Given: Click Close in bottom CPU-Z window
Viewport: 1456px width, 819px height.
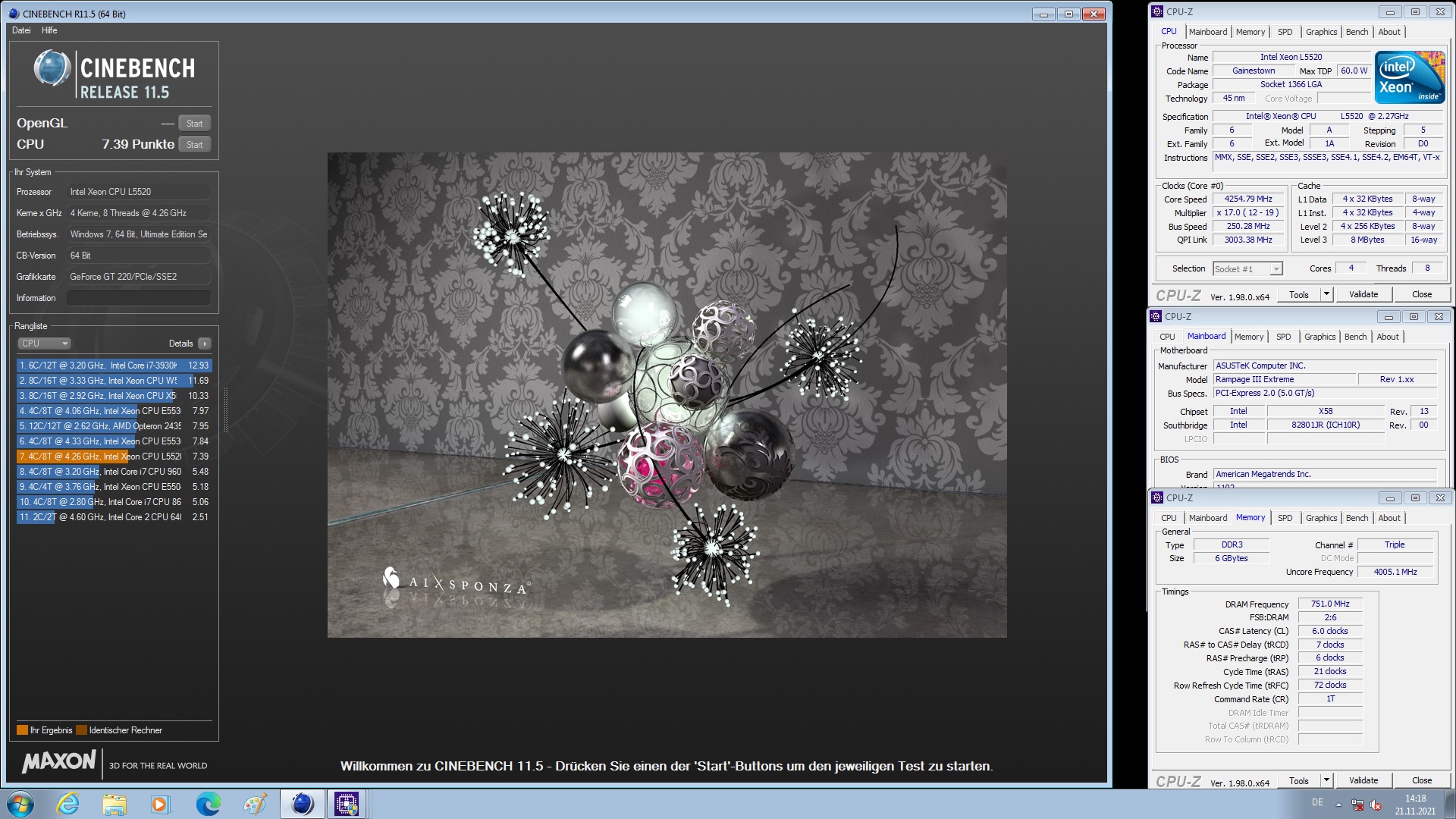Looking at the screenshot, I should (1422, 781).
